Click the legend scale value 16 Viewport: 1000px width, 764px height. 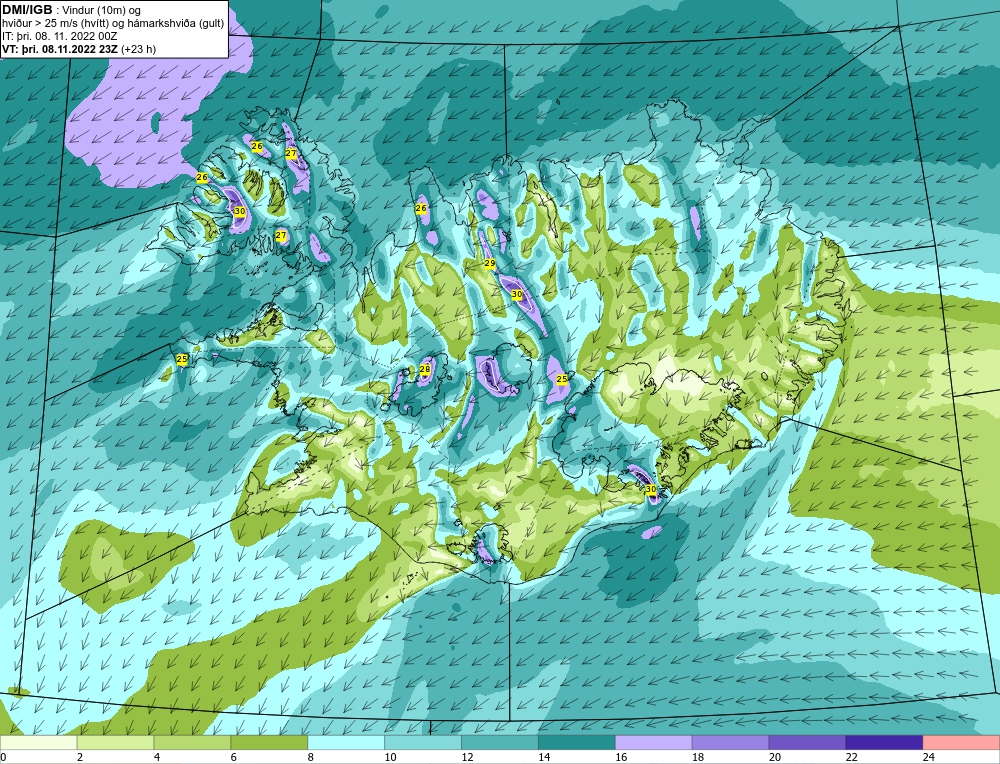click(x=621, y=757)
